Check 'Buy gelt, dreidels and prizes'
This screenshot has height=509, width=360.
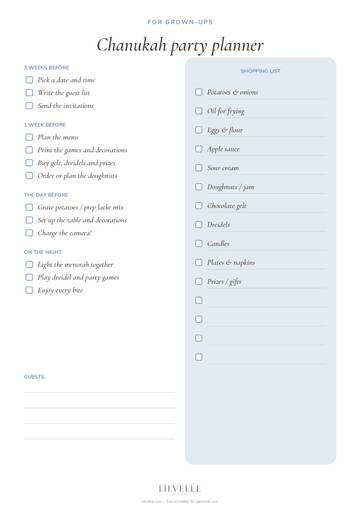[x=29, y=163]
